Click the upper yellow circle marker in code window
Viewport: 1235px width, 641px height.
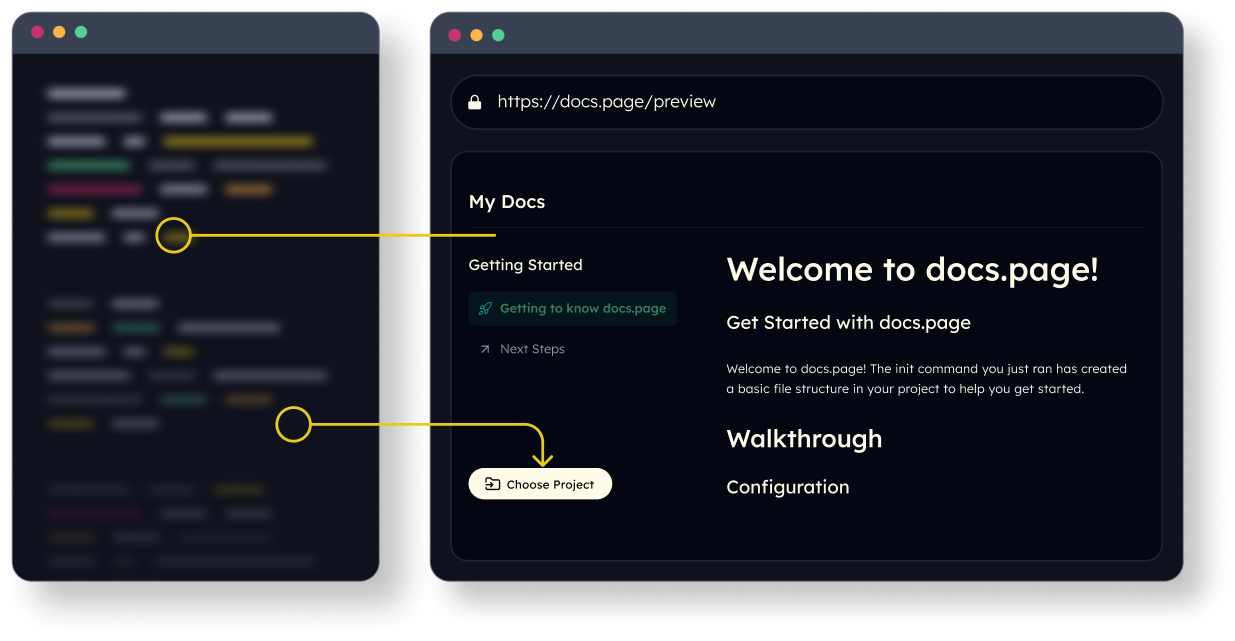tap(174, 236)
